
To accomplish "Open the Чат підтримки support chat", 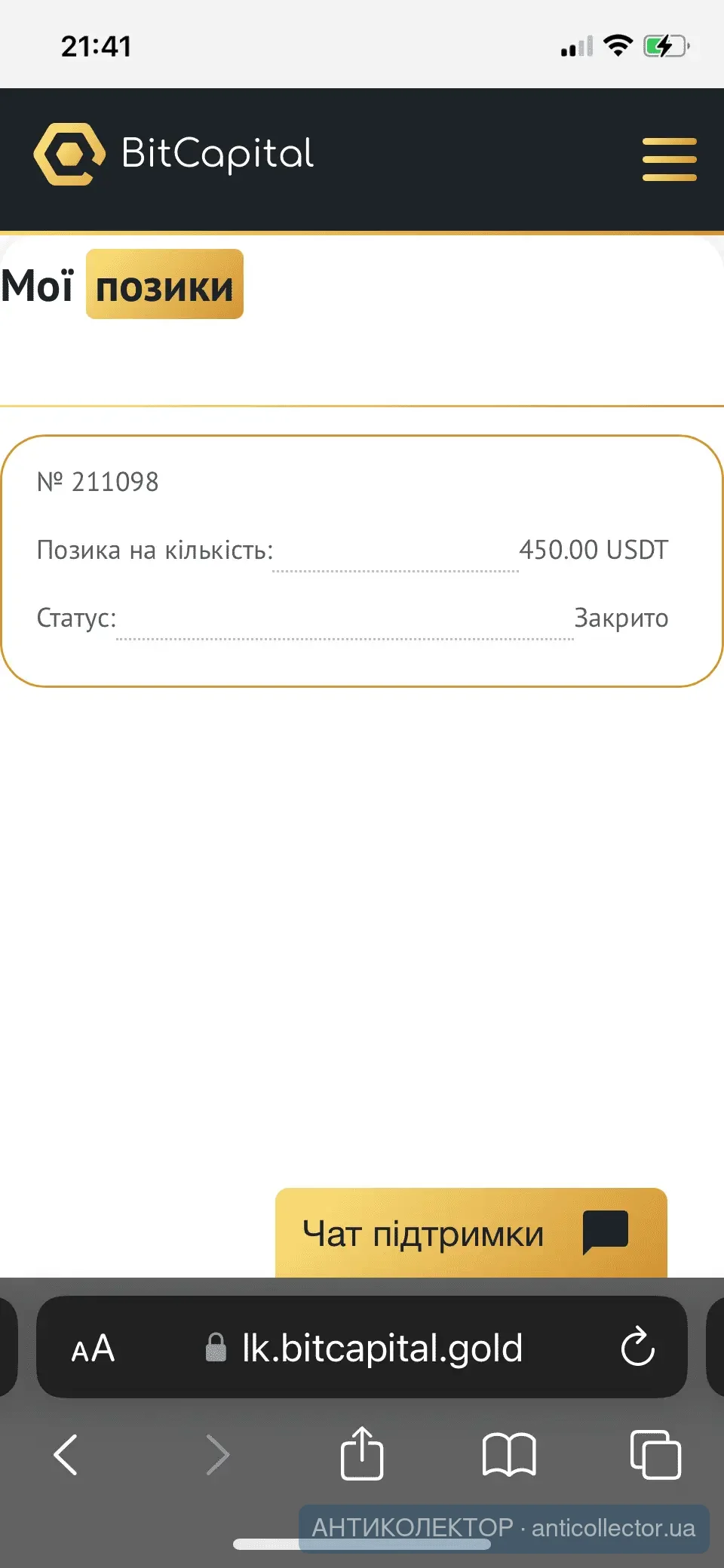I will click(424, 1234).
